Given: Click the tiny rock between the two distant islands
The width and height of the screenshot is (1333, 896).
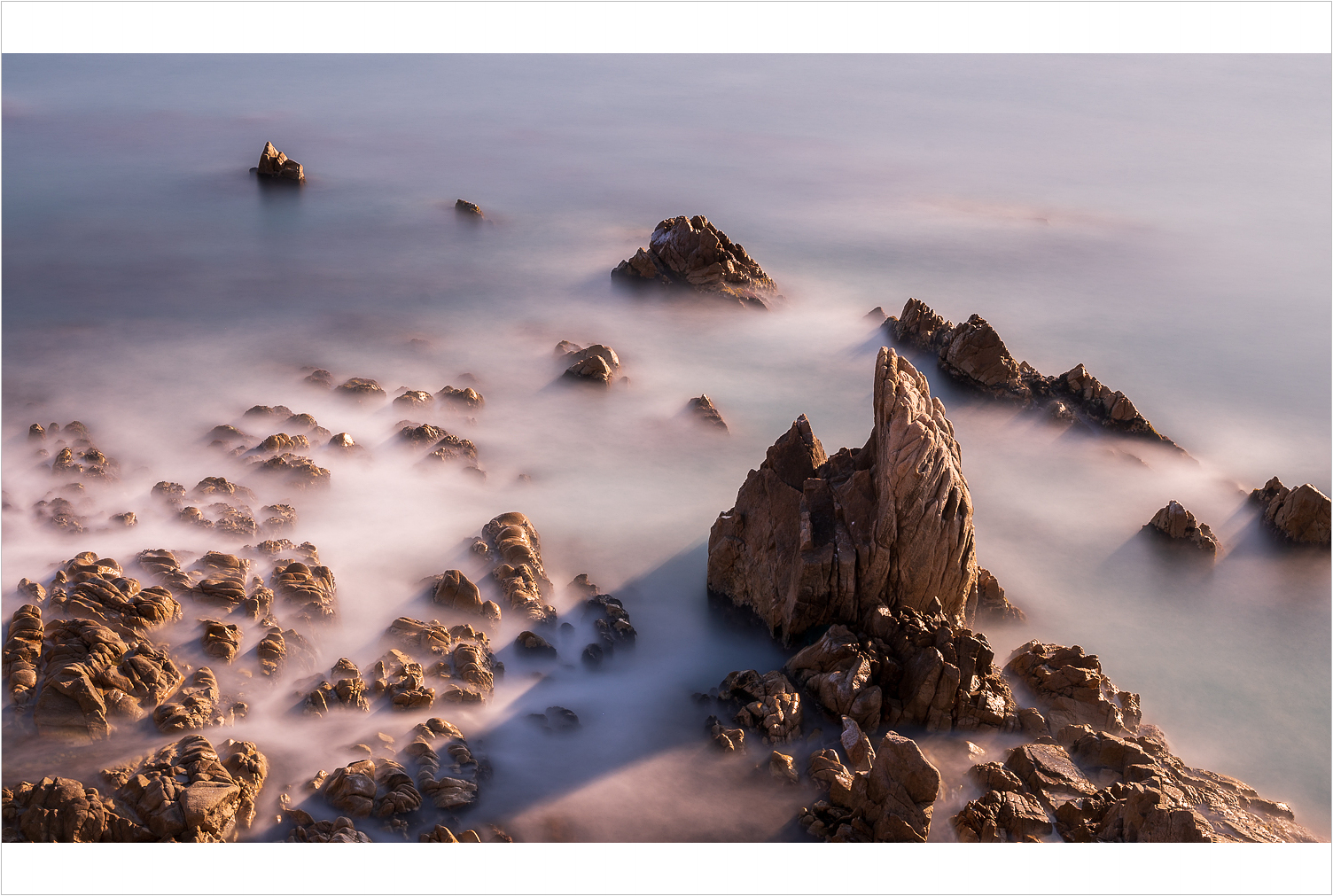Looking at the screenshot, I should click(468, 207).
